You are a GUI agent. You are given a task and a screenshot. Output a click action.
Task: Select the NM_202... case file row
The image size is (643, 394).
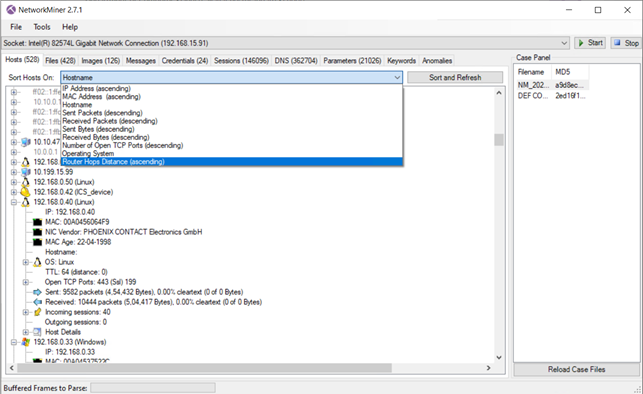pyautogui.click(x=552, y=85)
